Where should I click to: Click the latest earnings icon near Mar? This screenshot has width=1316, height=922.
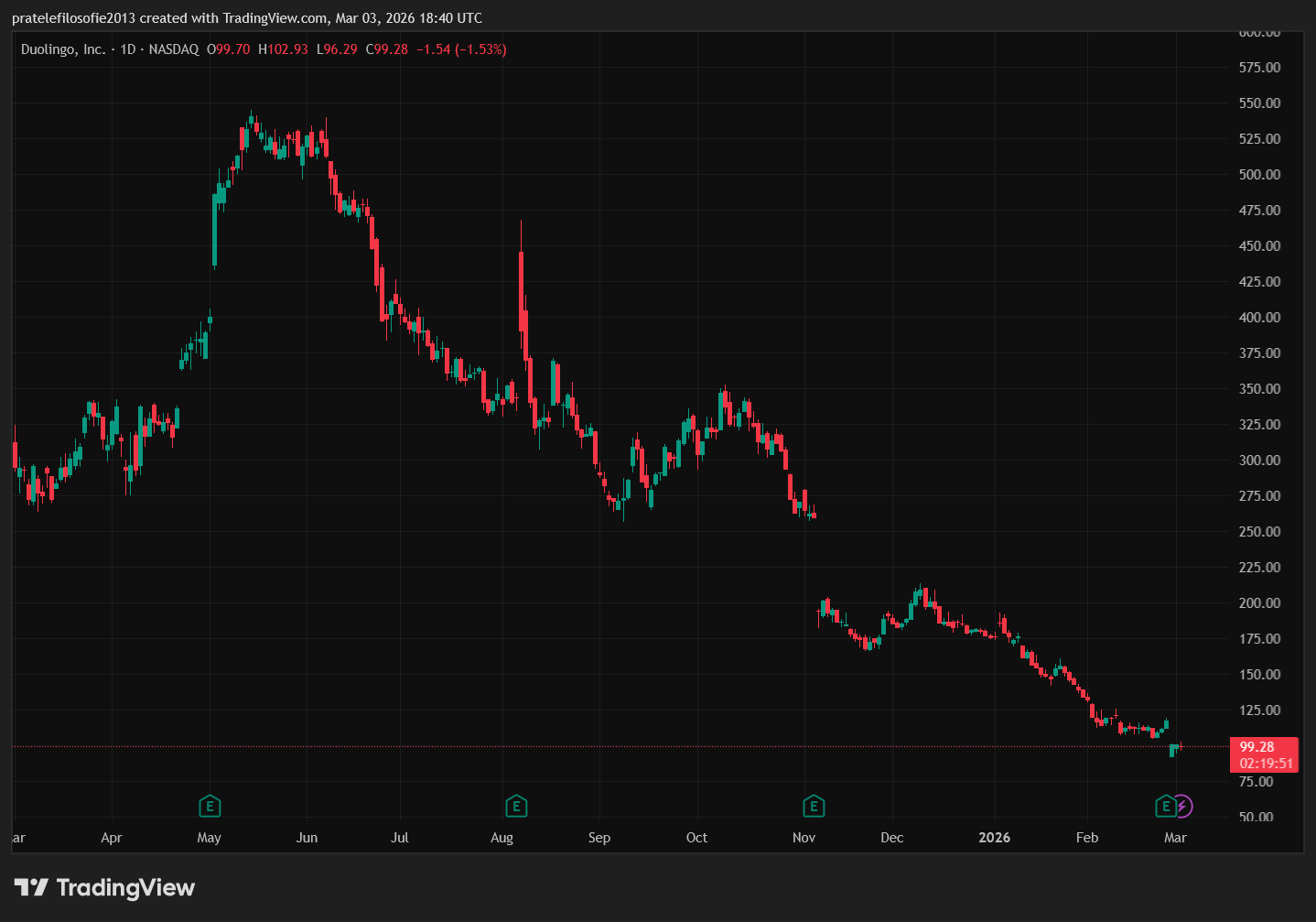click(x=1165, y=807)
